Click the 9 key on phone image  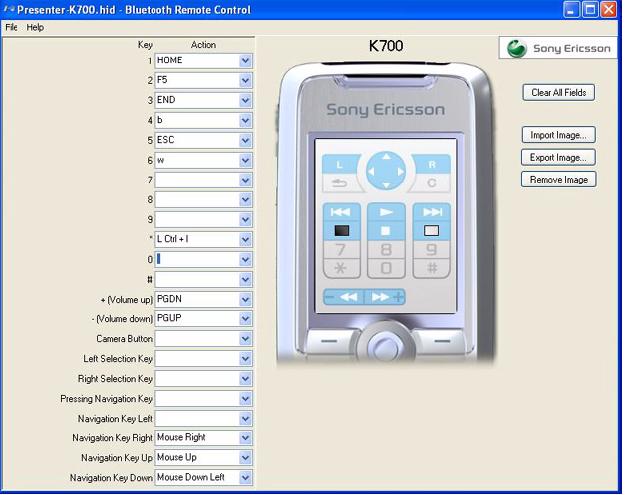(x=431, y=249)
